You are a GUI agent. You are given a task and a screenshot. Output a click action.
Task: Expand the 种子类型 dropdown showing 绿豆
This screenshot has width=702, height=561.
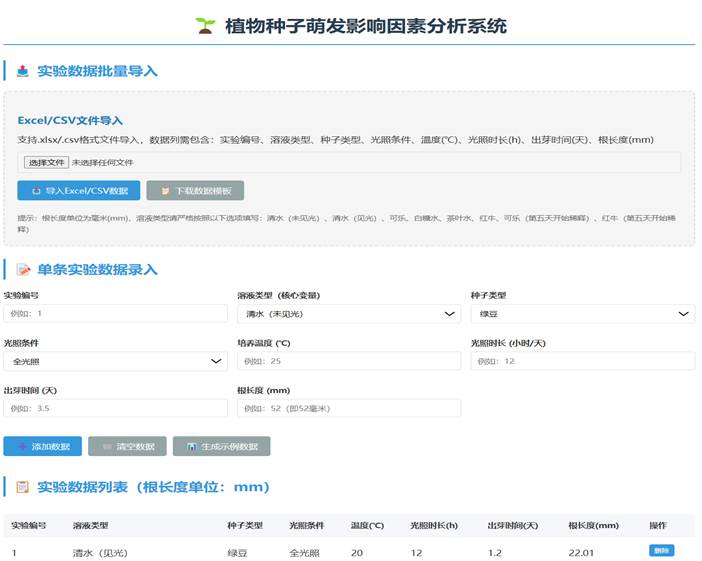pos(582,314)
